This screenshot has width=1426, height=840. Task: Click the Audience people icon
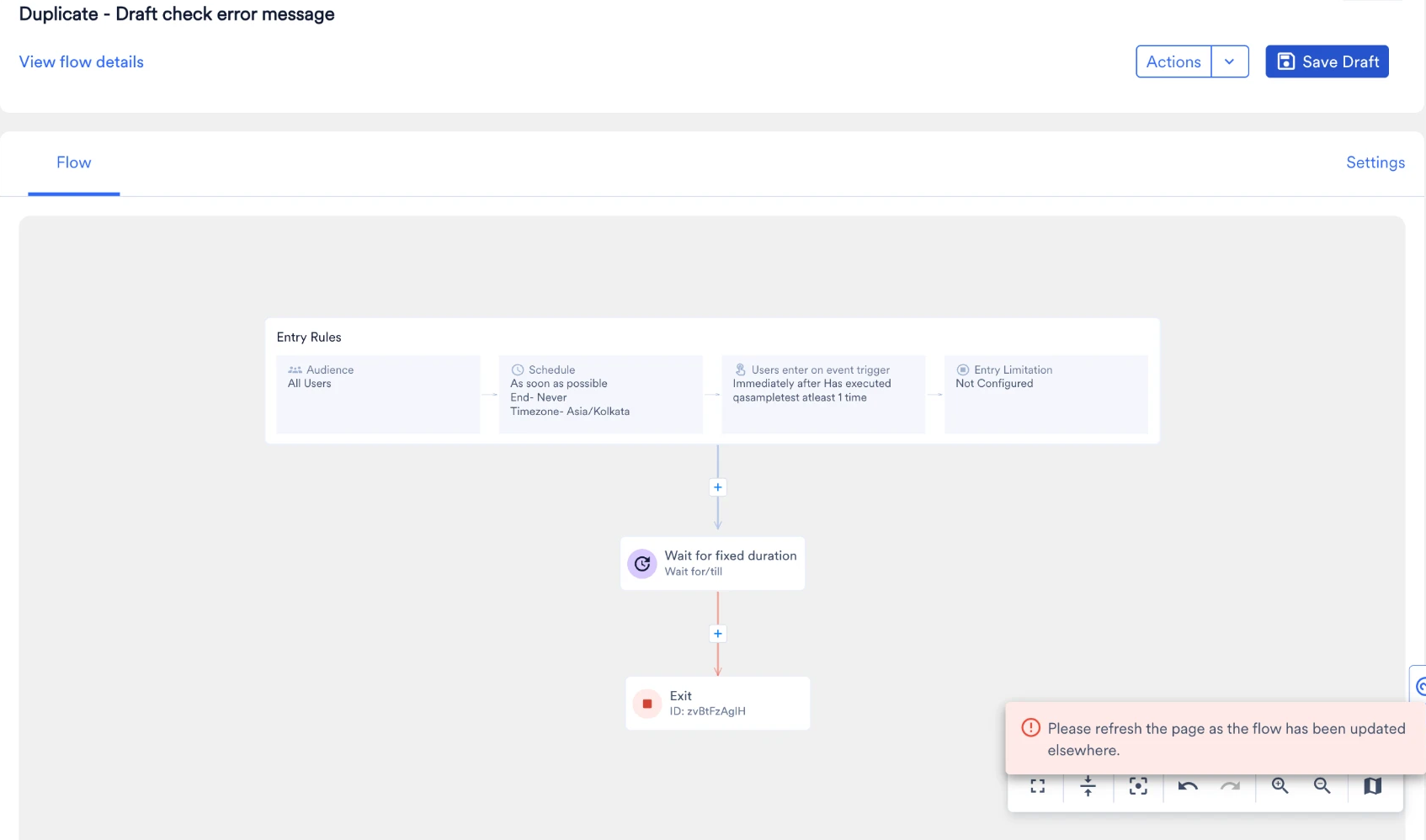pos(295,369)
